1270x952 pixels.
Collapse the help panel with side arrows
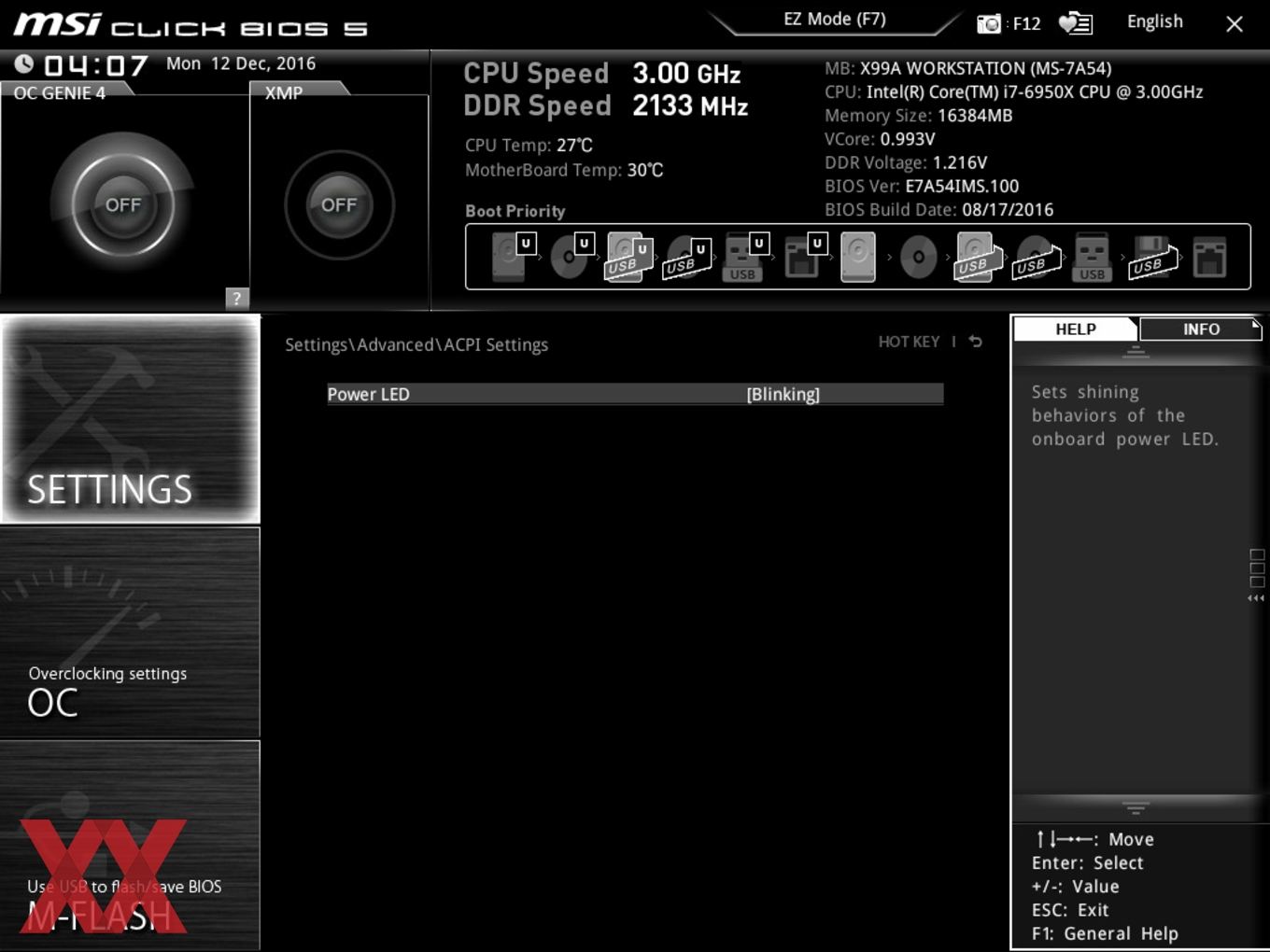click(x=1257, y=598)
